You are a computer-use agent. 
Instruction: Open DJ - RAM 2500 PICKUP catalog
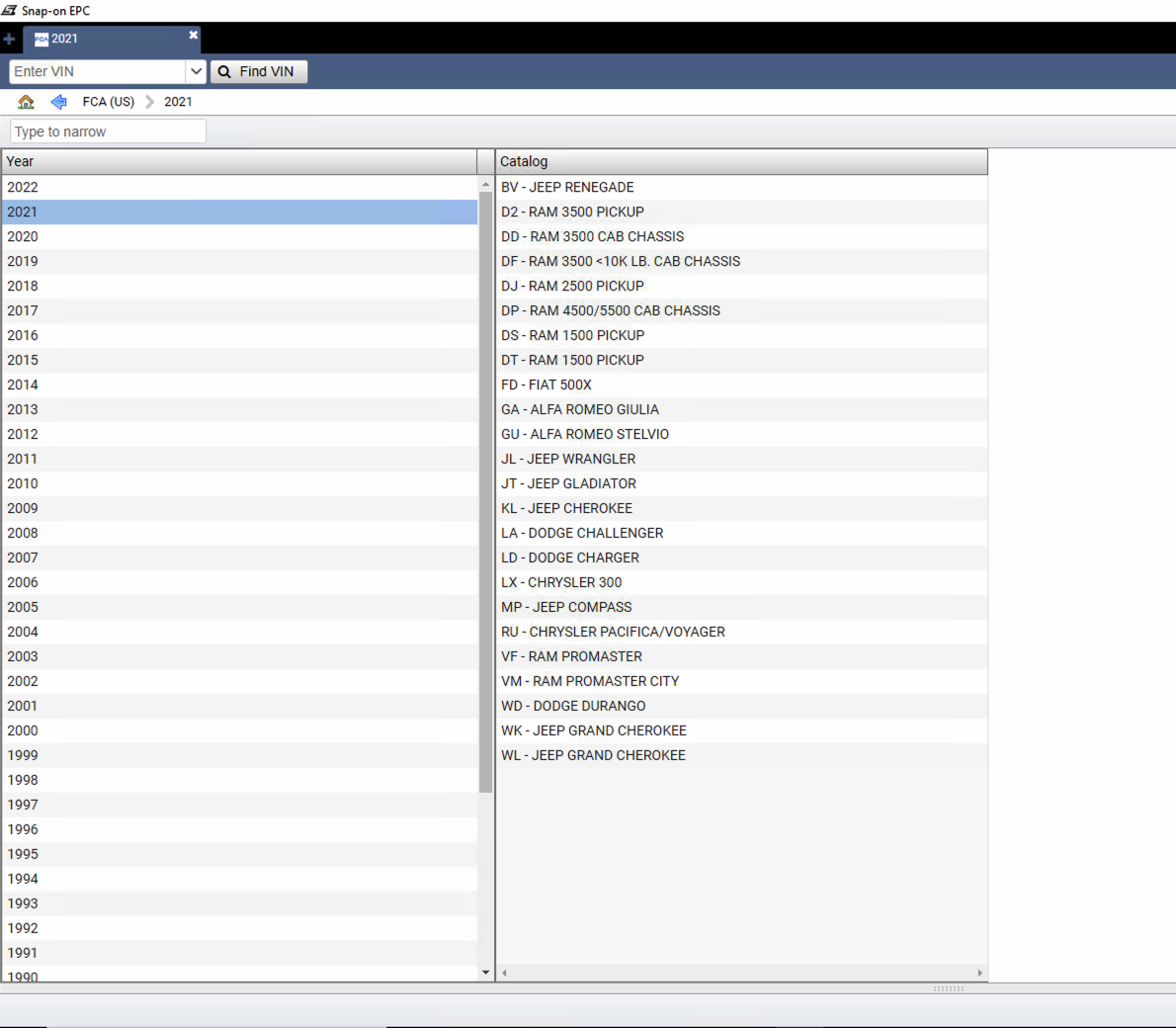click(x=742, y=286)
